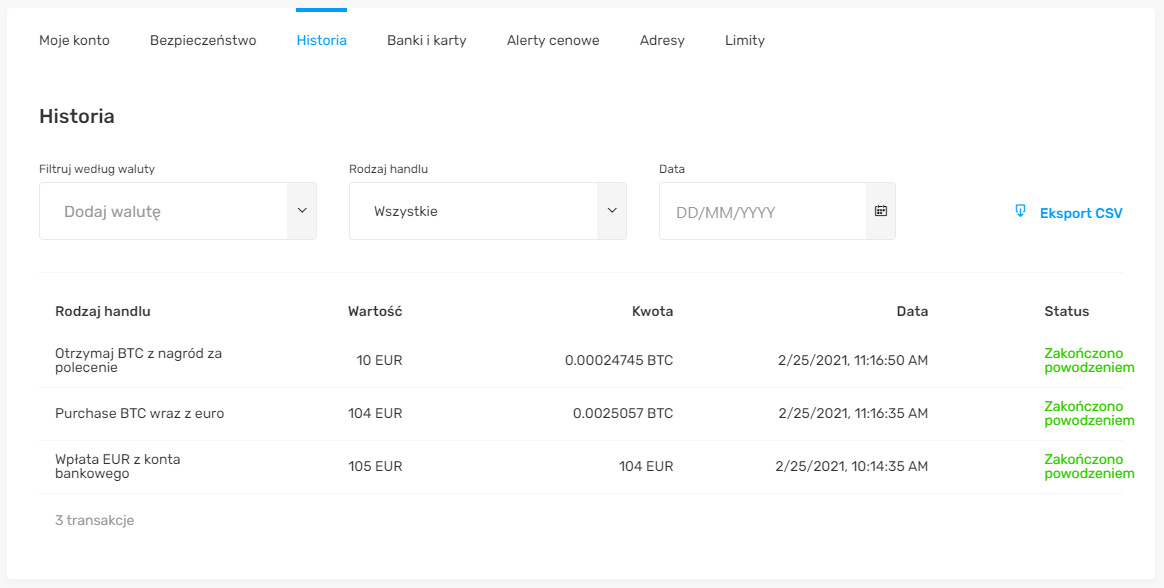Select the Historia tab
Image resolution: width=1164 pixels, height=588 pixels.
(x=321, y=40)
